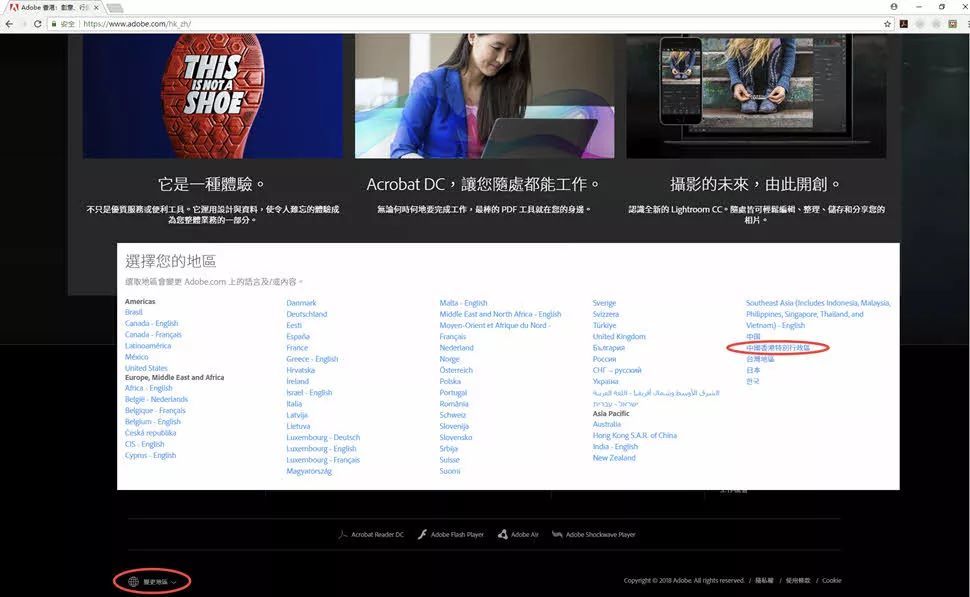The image size is (970, 597).
Task: Select CIS - English region
Action: tap(145, 444)
